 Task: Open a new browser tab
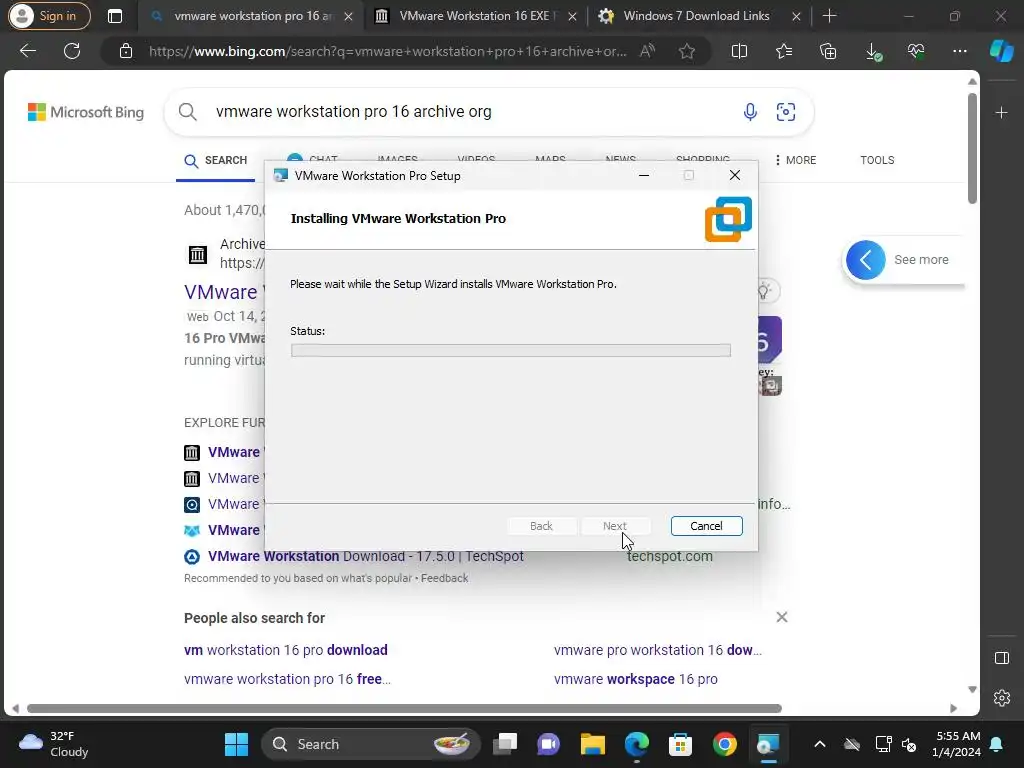[829, 16]
